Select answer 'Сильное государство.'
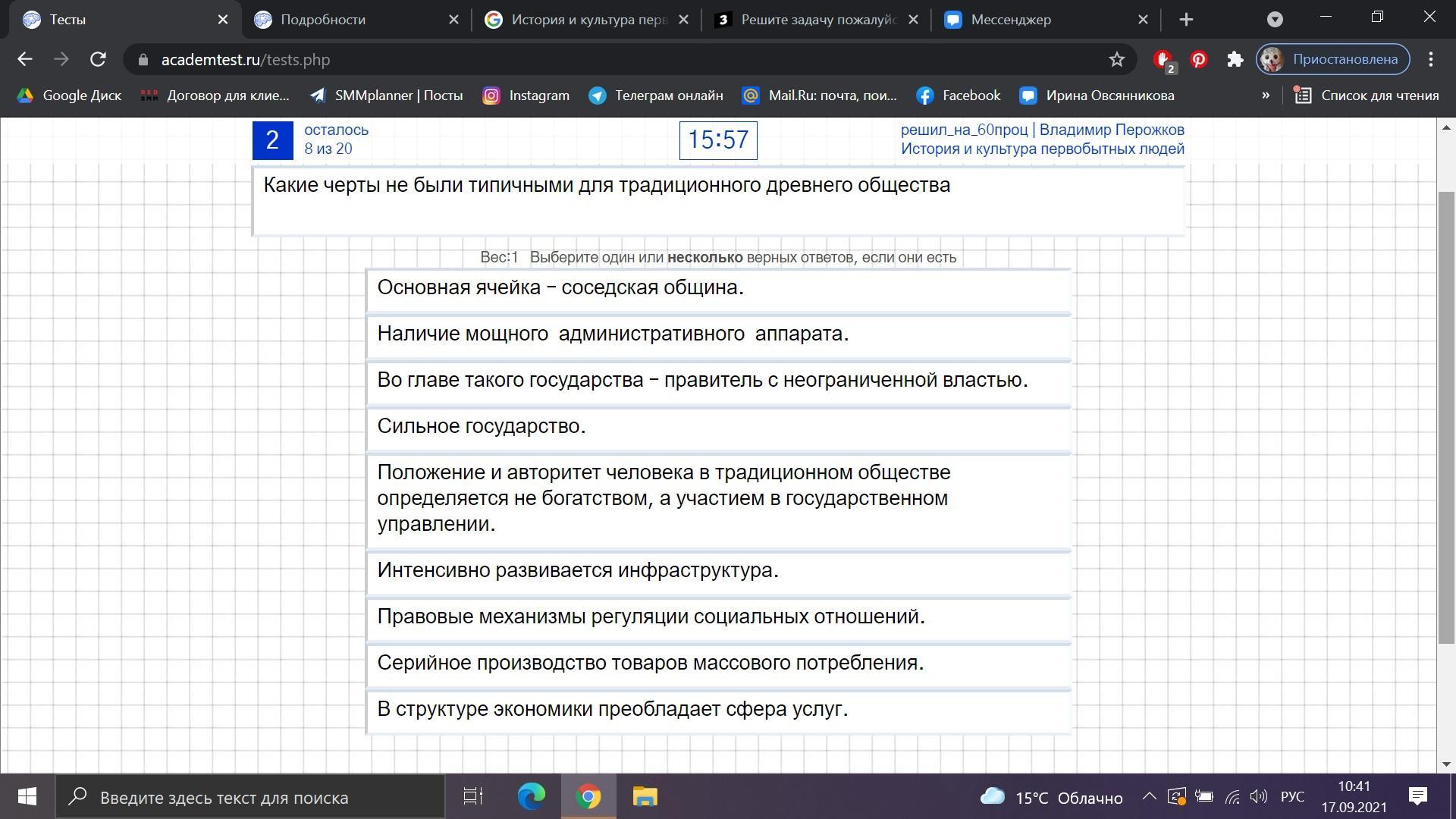This screenshot has width=1456, height=819. point(717,427)
